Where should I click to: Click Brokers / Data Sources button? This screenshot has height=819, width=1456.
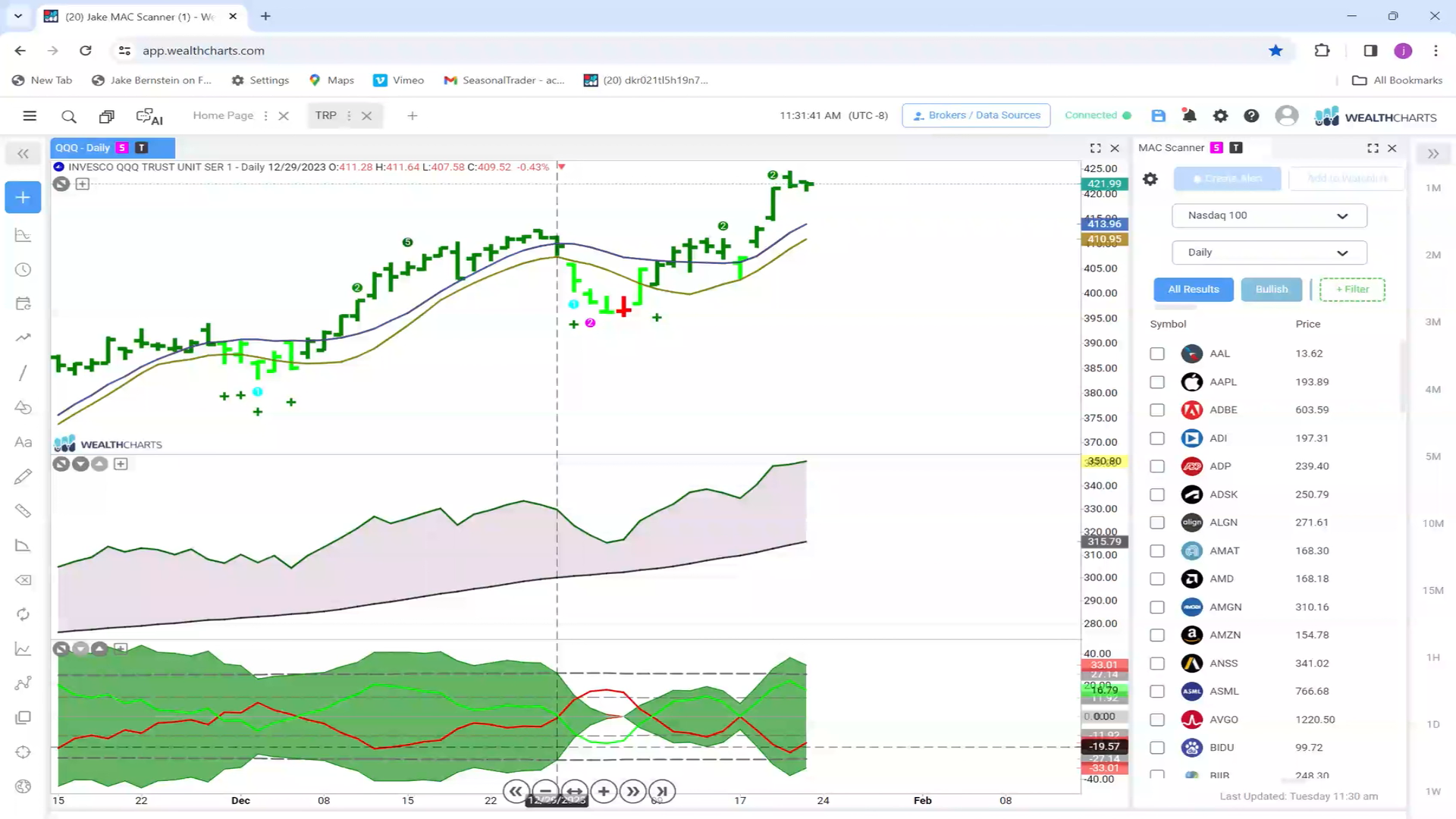point(976,115)
